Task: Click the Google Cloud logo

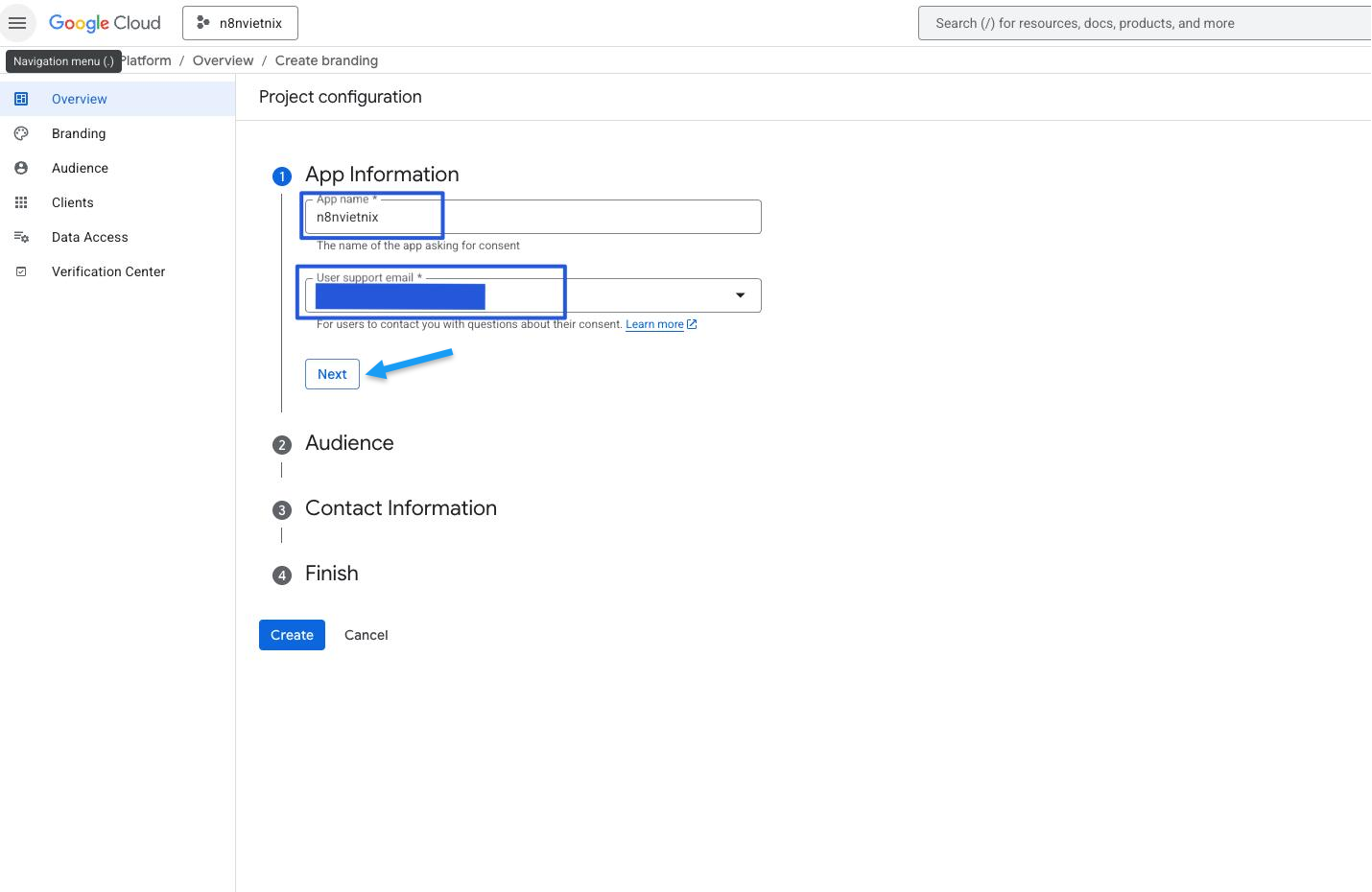Action: point(105,23)
